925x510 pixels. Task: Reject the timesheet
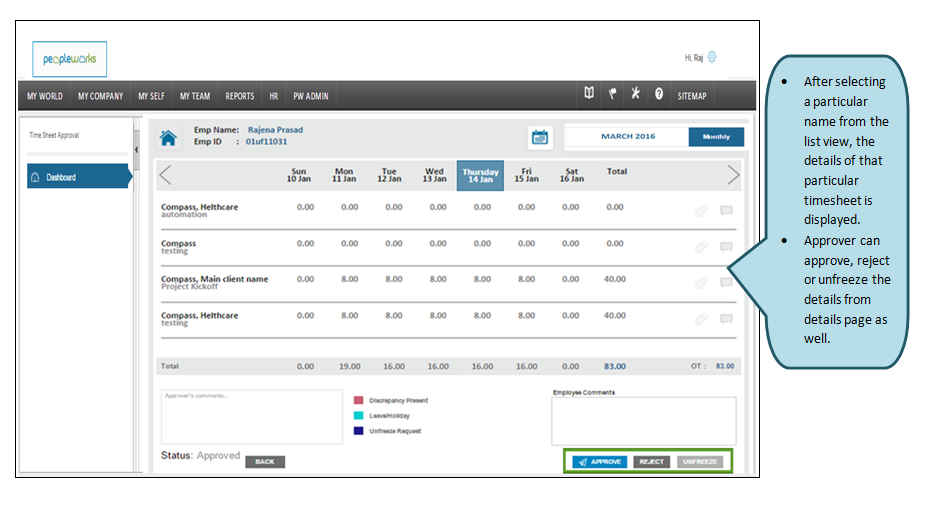click(651, 462)
